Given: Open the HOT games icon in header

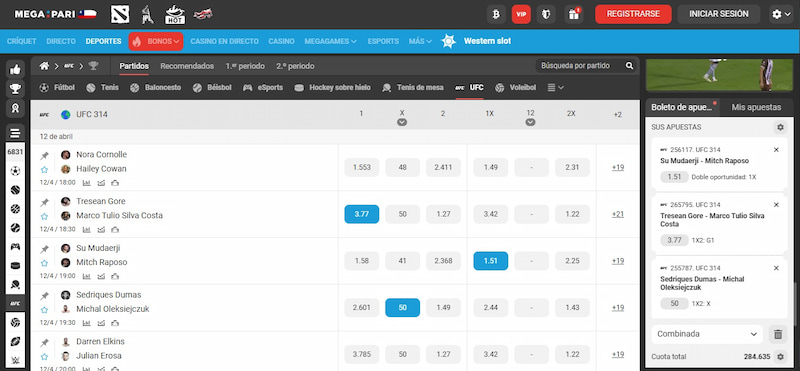Looking at the screenshot, I should pyautogui.click(x=174, y=14).
